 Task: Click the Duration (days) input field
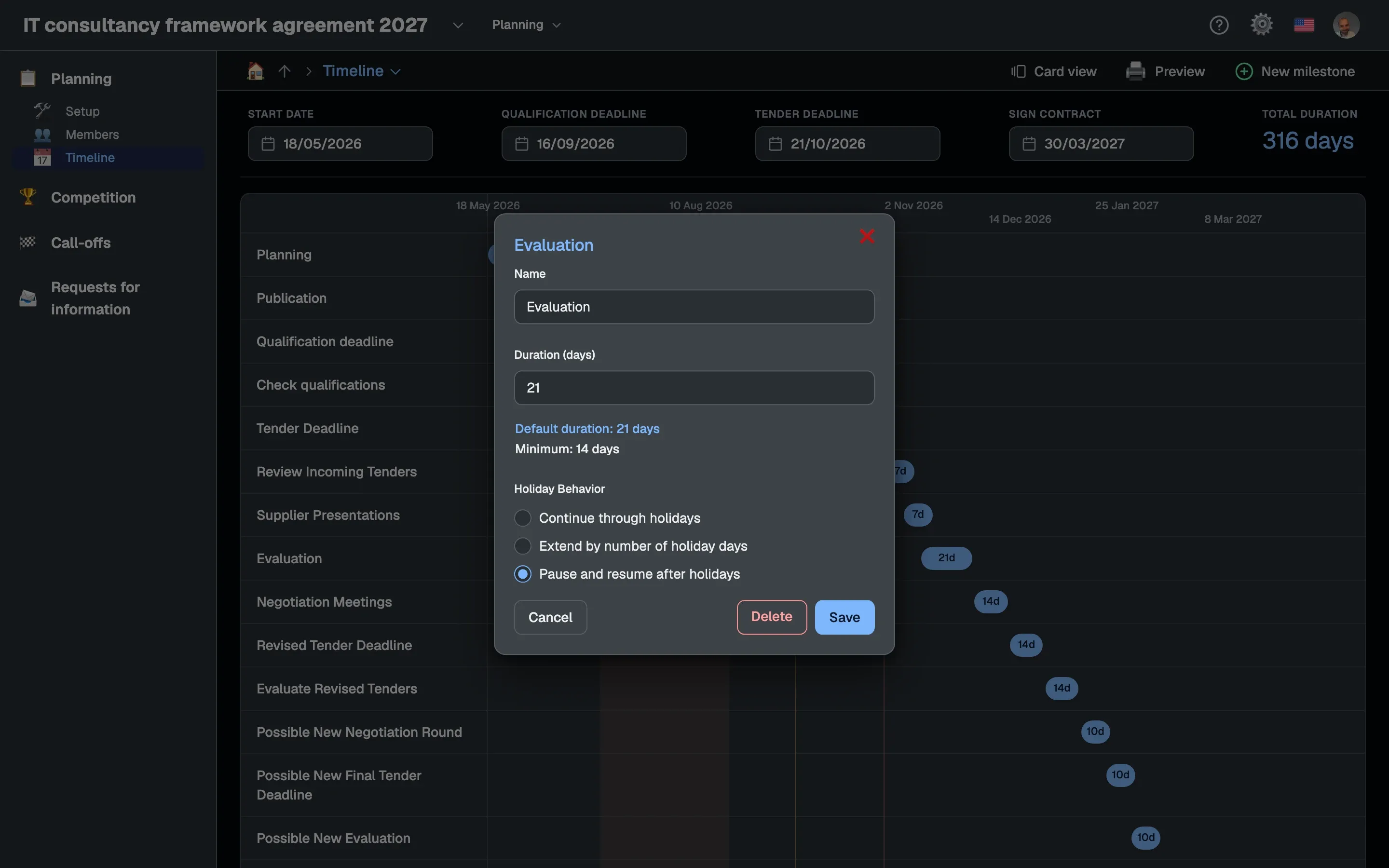pyautogui.click(x=694, y=388)
